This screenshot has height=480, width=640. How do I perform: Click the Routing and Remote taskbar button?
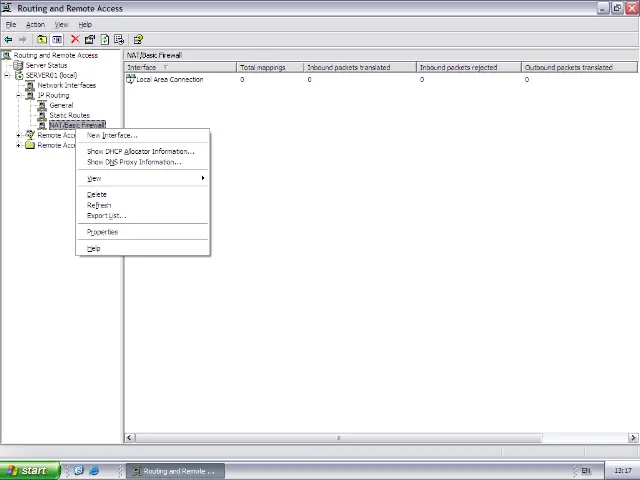pos(175,471)
